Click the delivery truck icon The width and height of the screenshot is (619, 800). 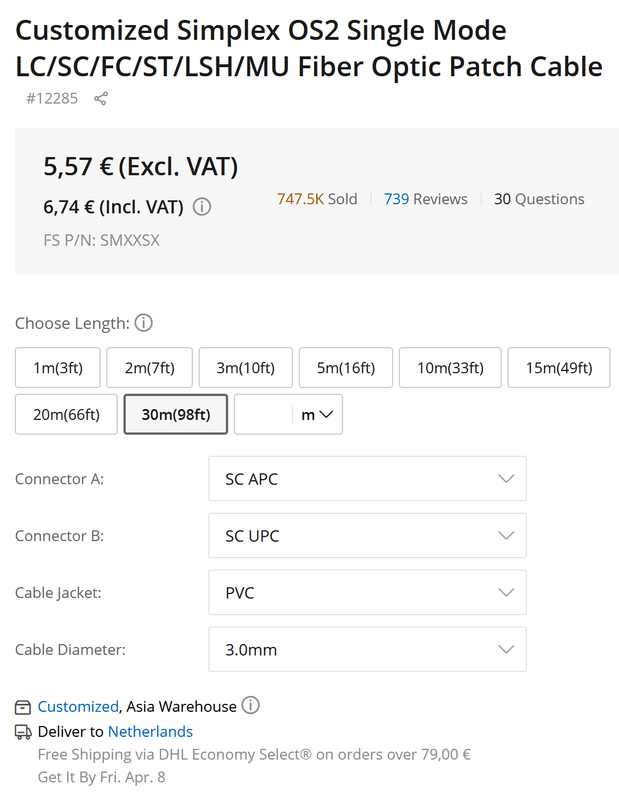coord(23,732)
